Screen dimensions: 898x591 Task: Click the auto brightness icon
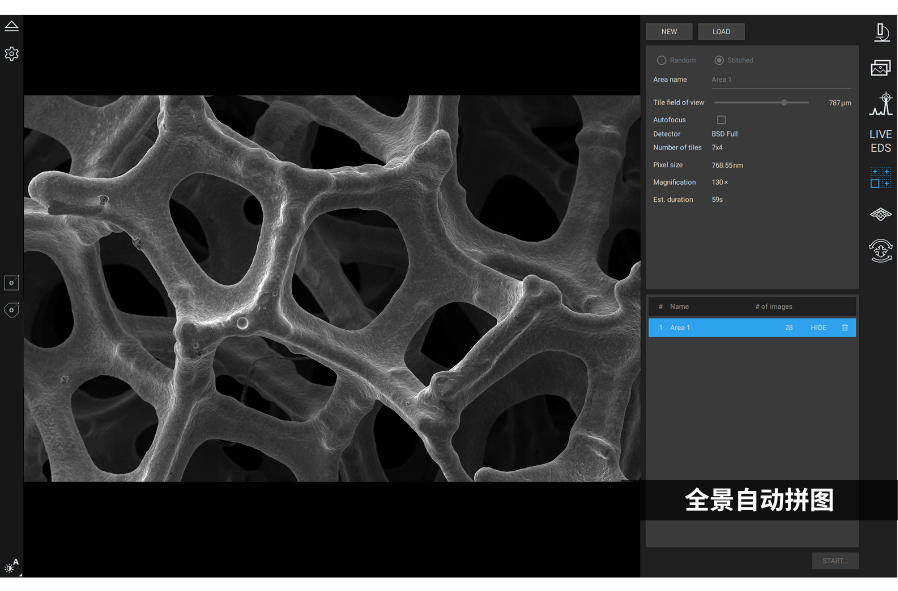[x=12, y=567]
